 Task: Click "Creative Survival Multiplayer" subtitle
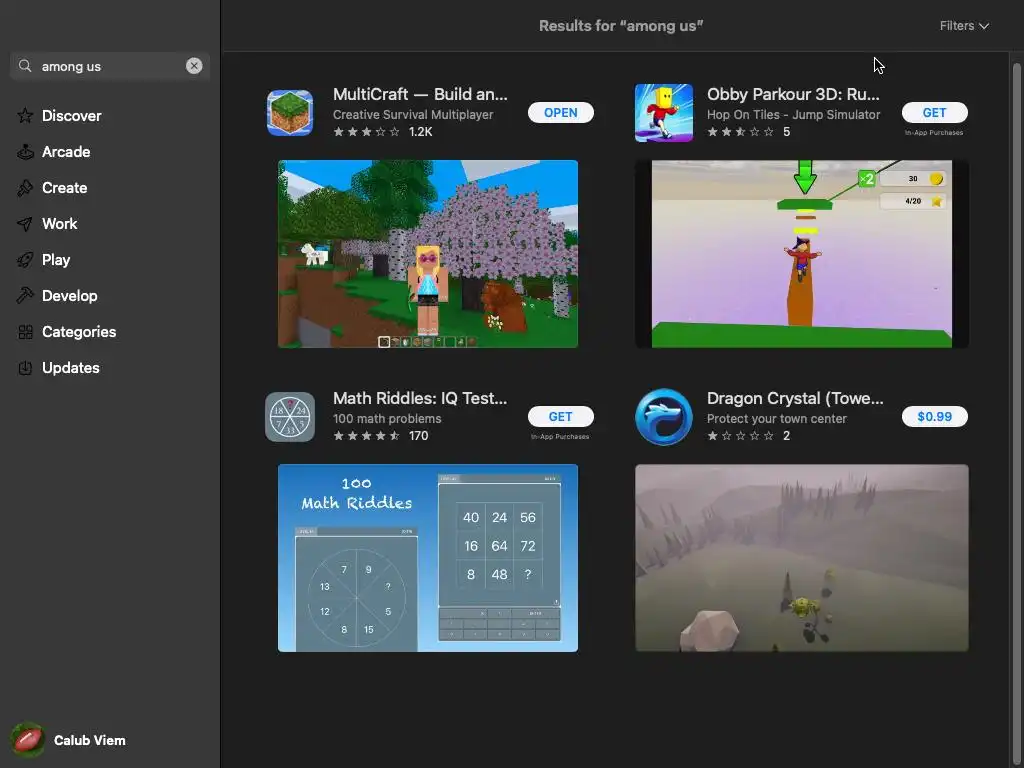click(x=413, y=114)
